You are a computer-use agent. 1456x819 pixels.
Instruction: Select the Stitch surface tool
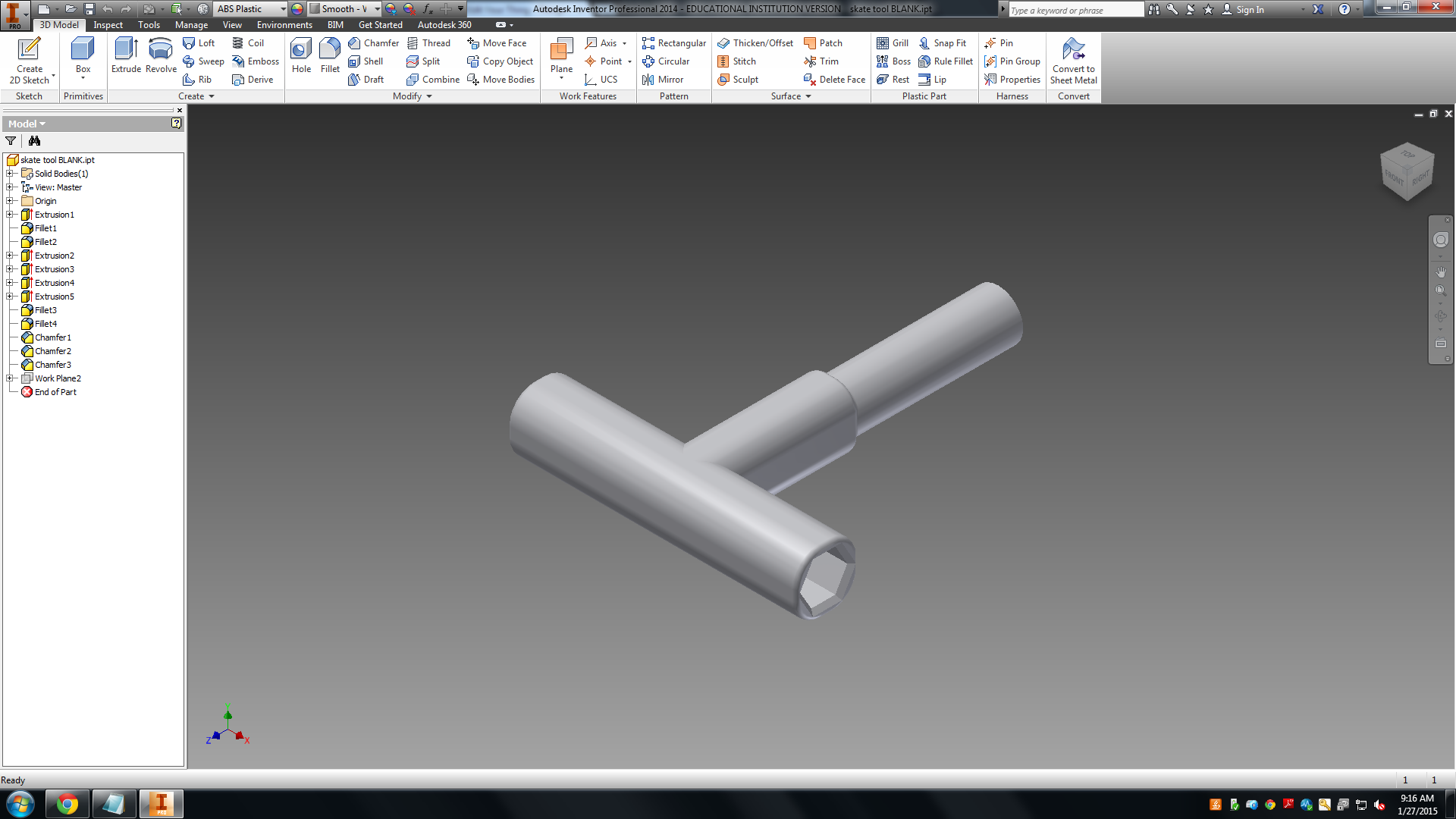[x=736, y=61]
